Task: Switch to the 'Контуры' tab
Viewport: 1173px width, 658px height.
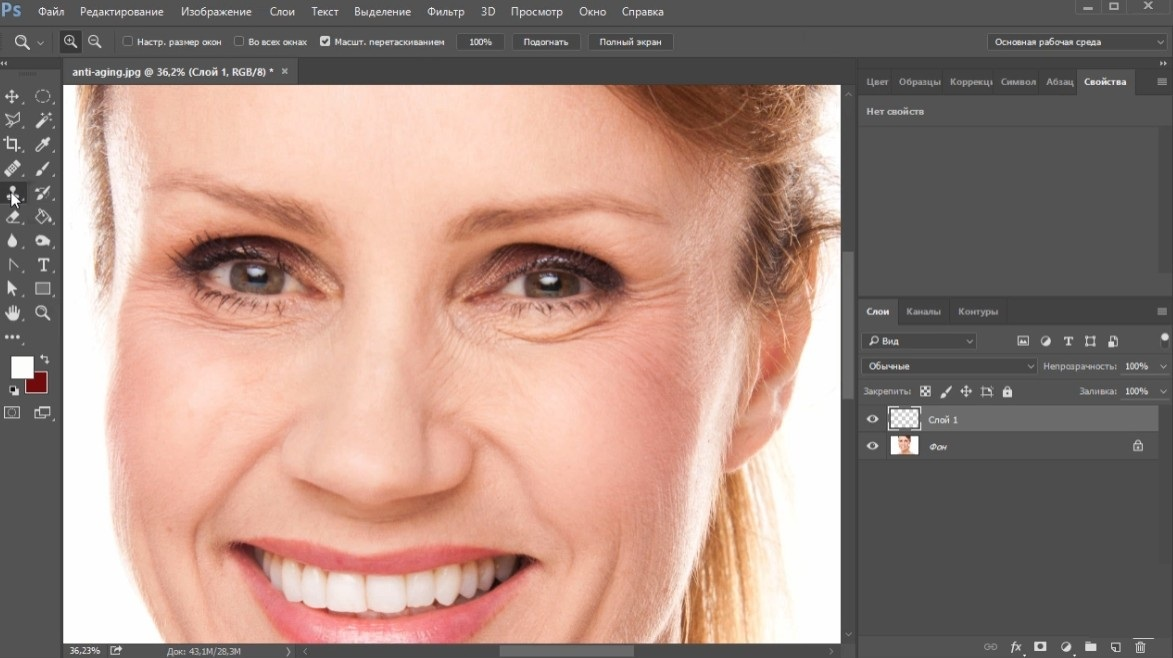Action: pyautogui.click(x=978, y=312)
